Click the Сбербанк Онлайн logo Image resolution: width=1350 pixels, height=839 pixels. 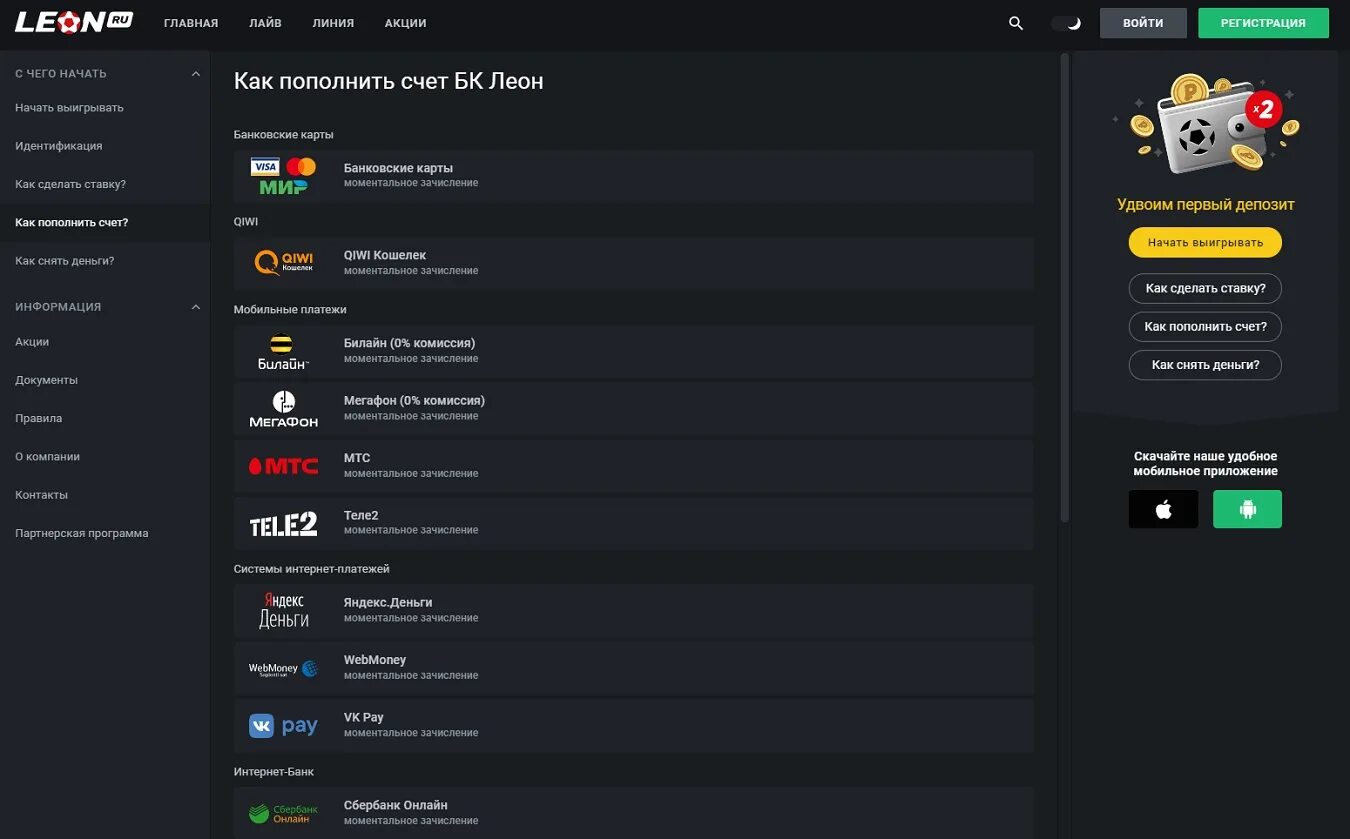coord(283,813)
